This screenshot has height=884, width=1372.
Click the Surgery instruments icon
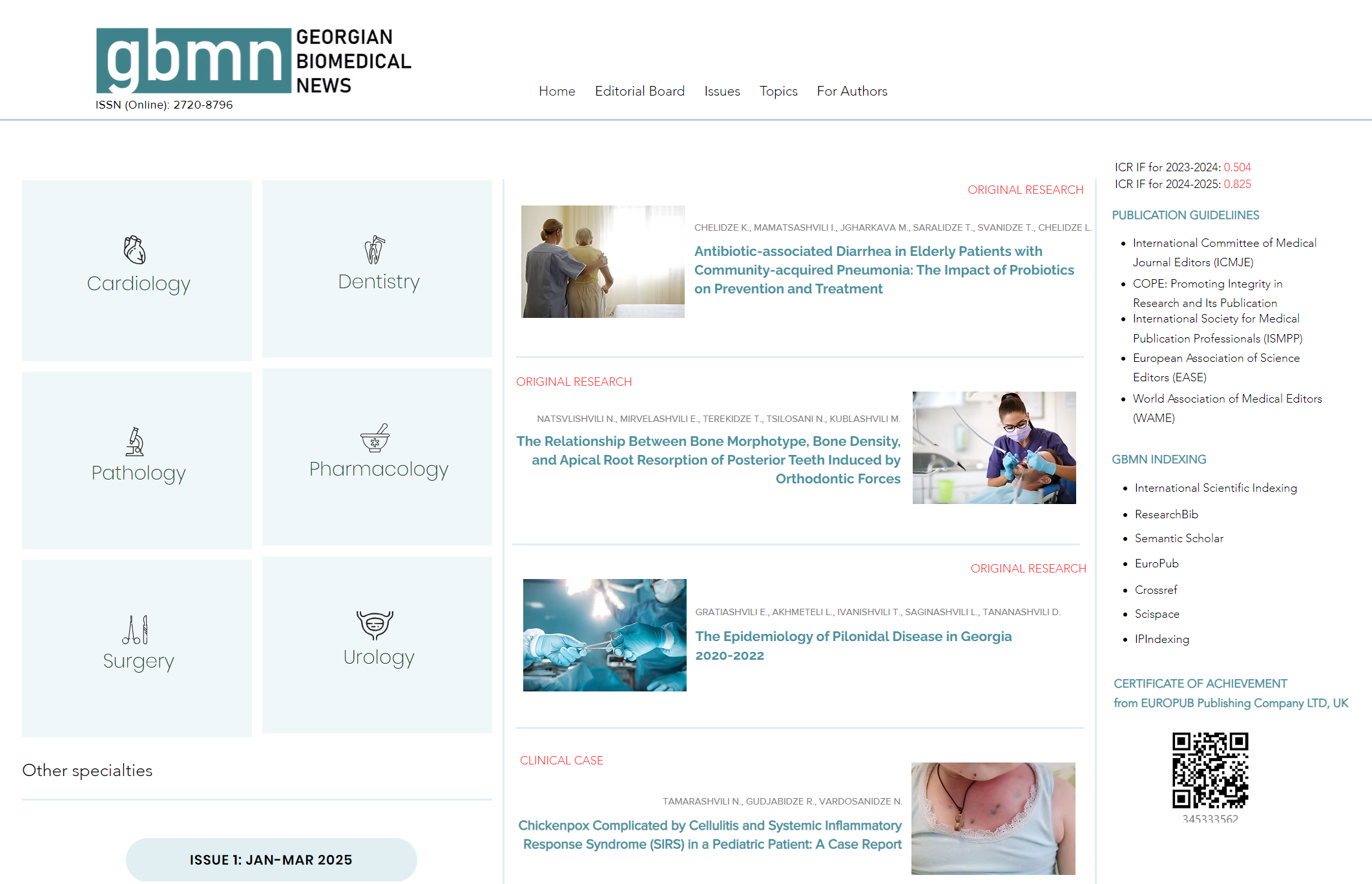coord(135,629)
